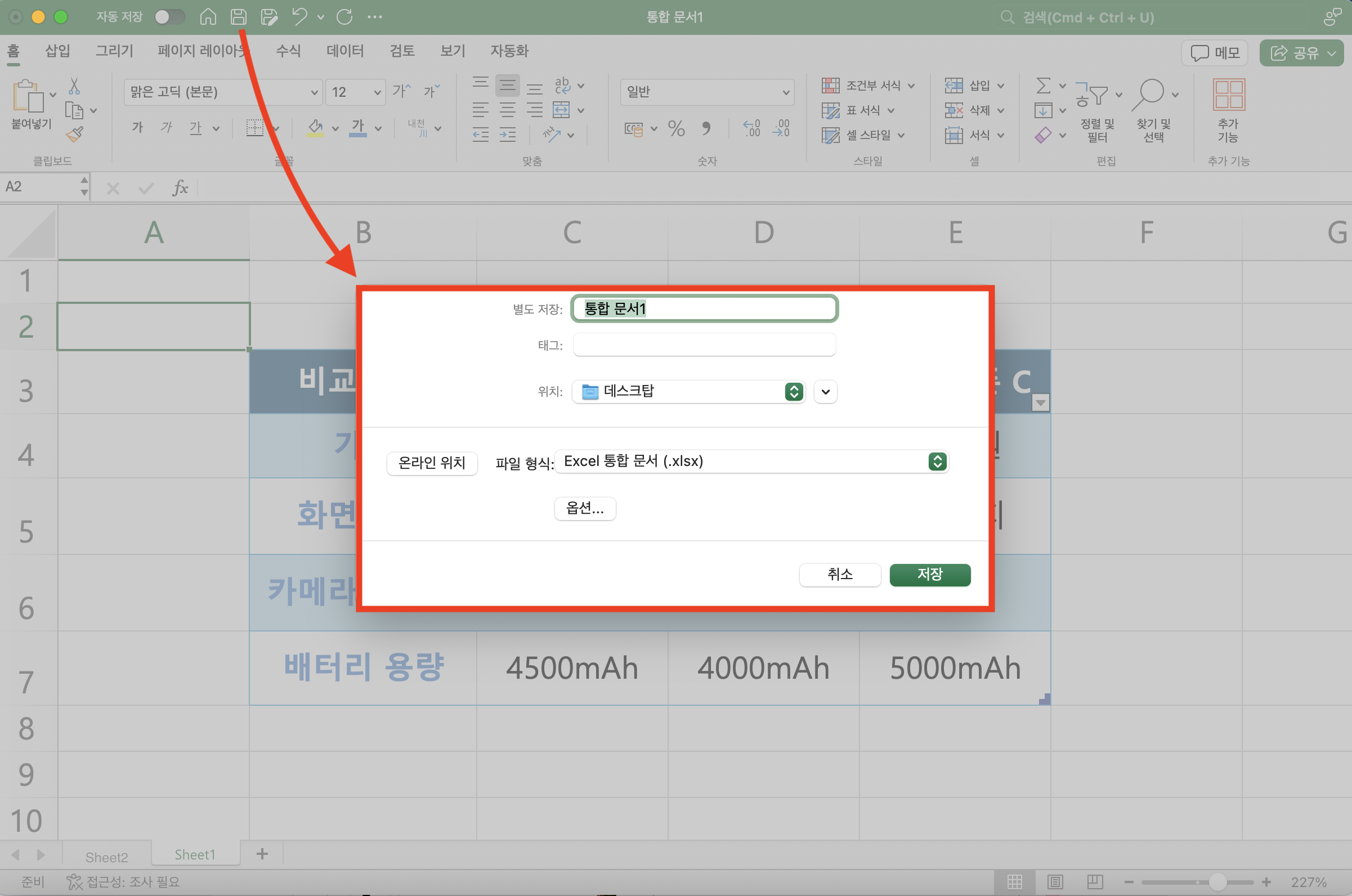
Task: Click the 온라인 위치 button
Action: (x=431, y=462)
